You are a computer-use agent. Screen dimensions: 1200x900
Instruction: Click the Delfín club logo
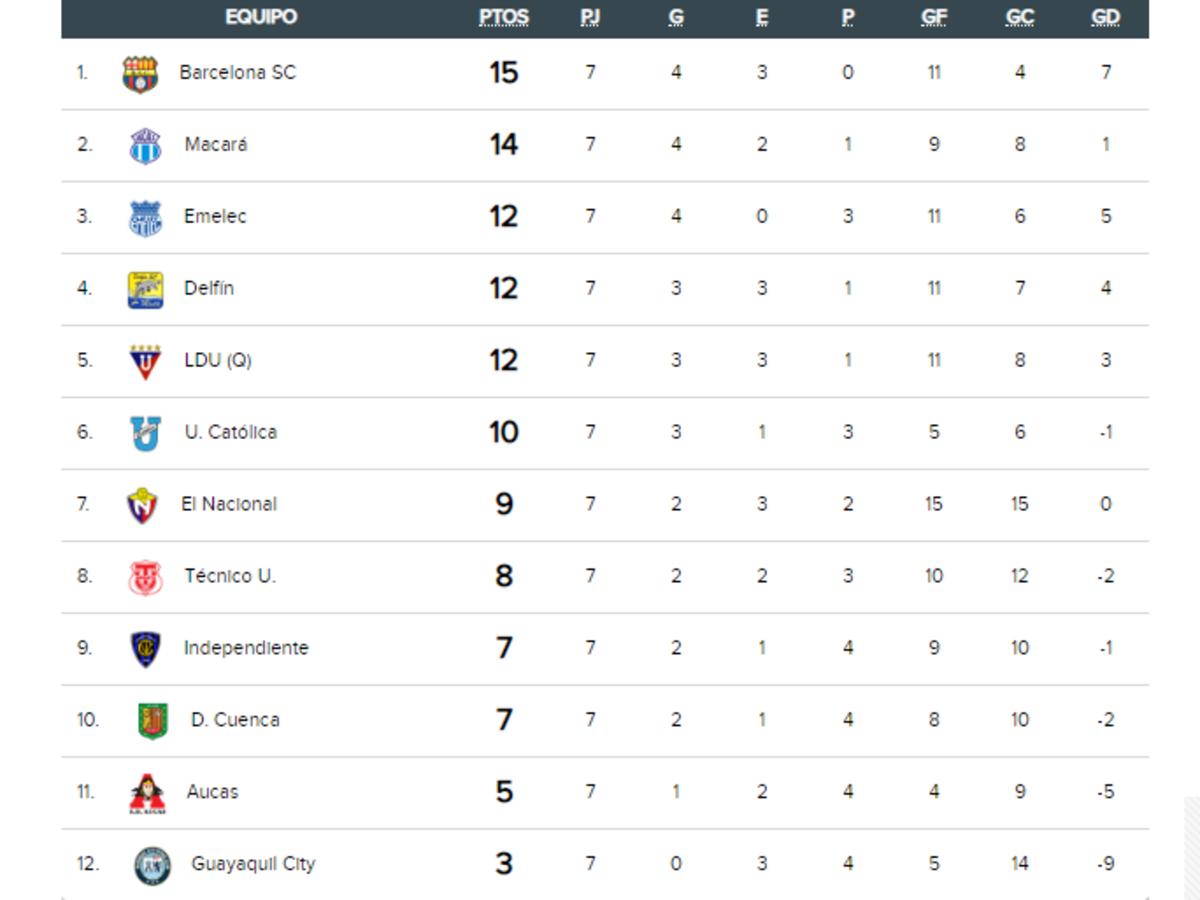point(145,290)
